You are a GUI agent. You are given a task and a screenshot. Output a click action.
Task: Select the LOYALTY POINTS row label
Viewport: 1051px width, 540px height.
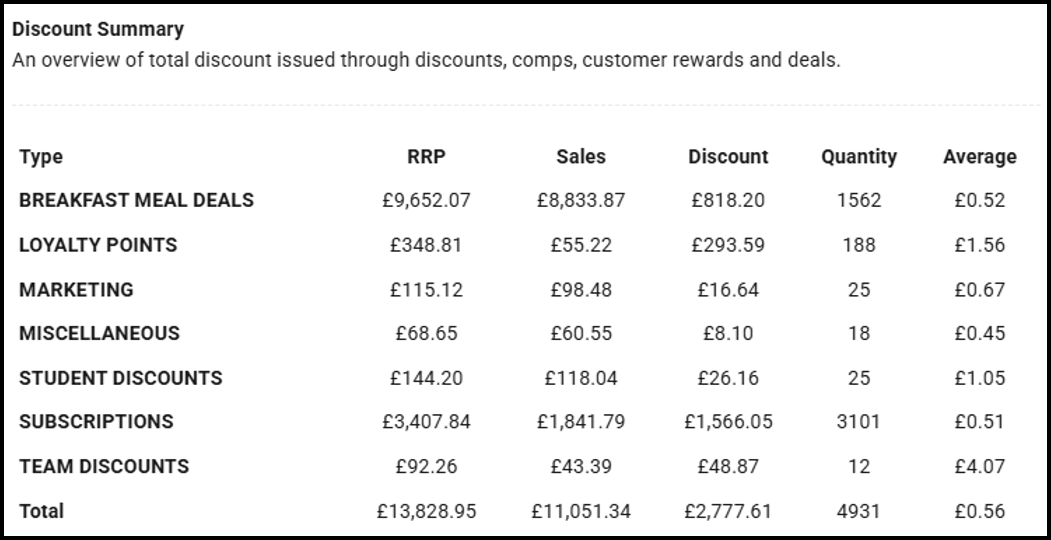98,245
